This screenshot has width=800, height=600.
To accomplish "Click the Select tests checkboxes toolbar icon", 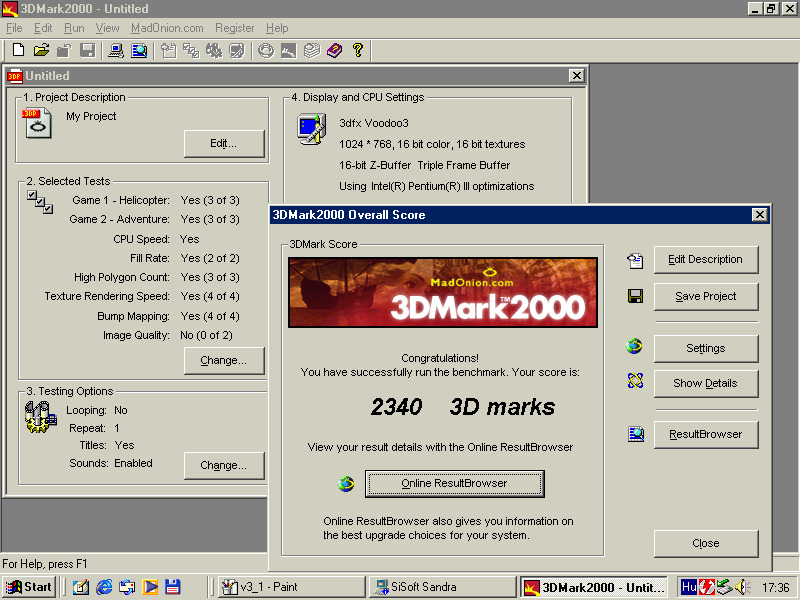I will (191, 50).
